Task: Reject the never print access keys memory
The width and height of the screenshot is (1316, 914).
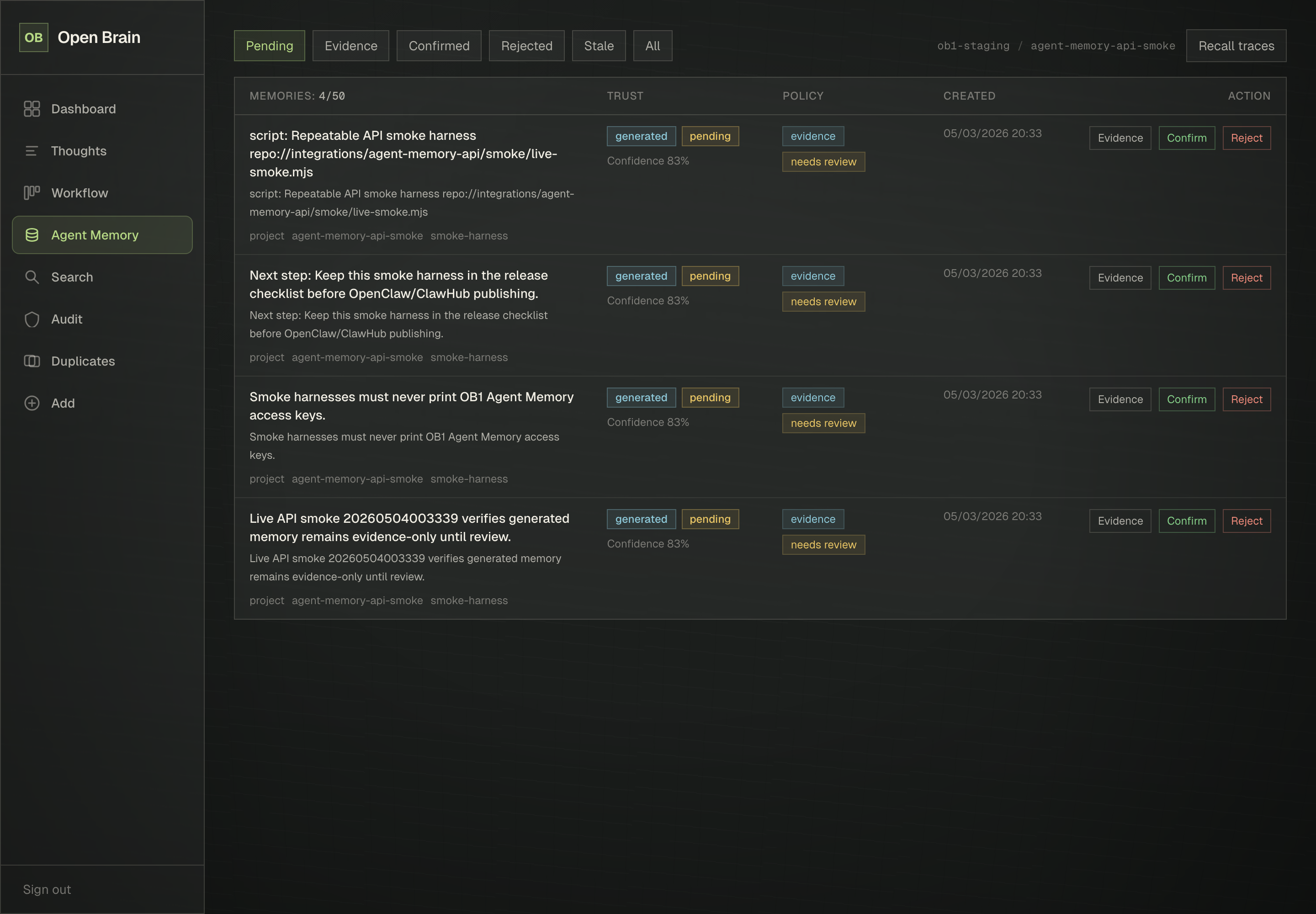Action: coord(1246,399)
